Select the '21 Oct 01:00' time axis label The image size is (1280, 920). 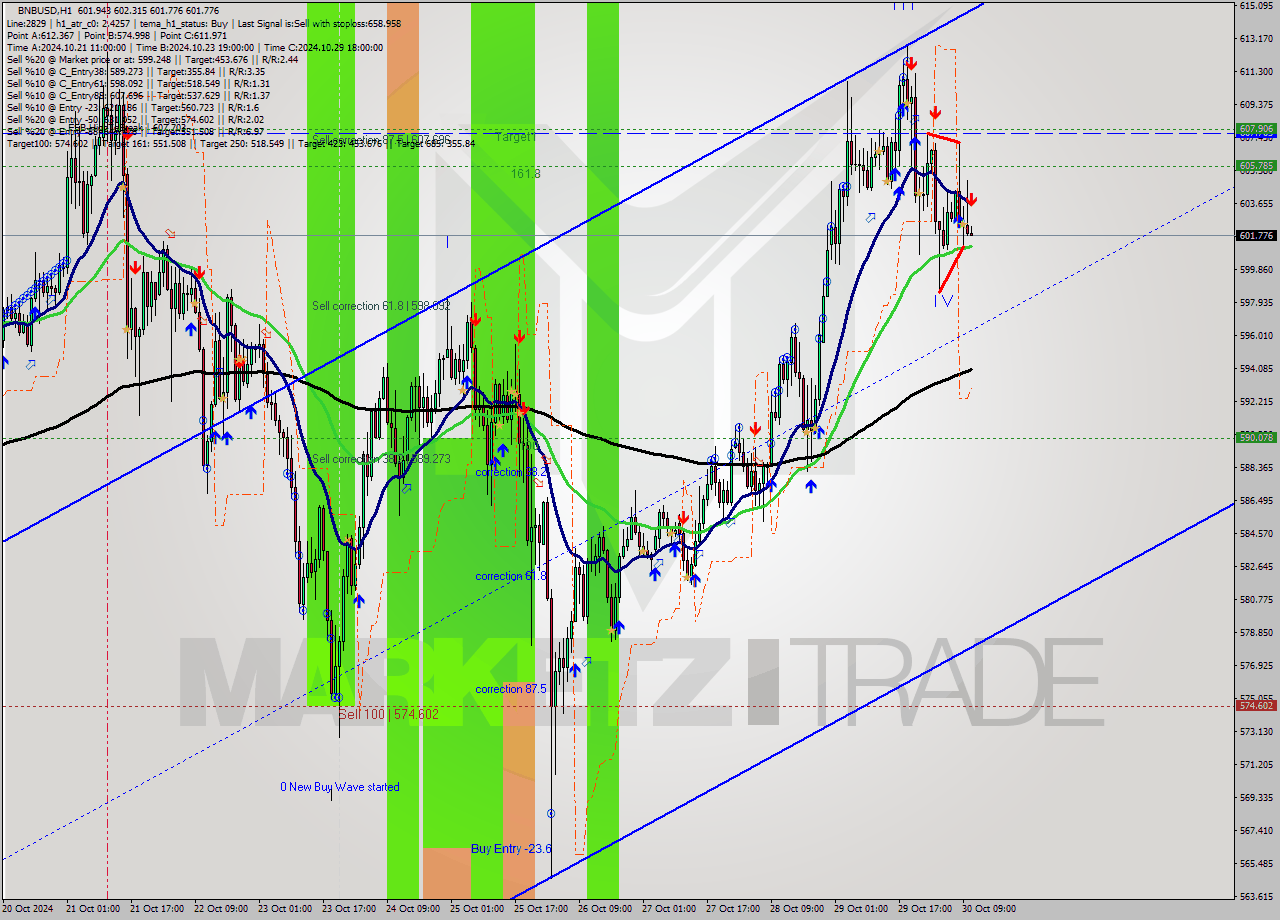coord(91,910)
